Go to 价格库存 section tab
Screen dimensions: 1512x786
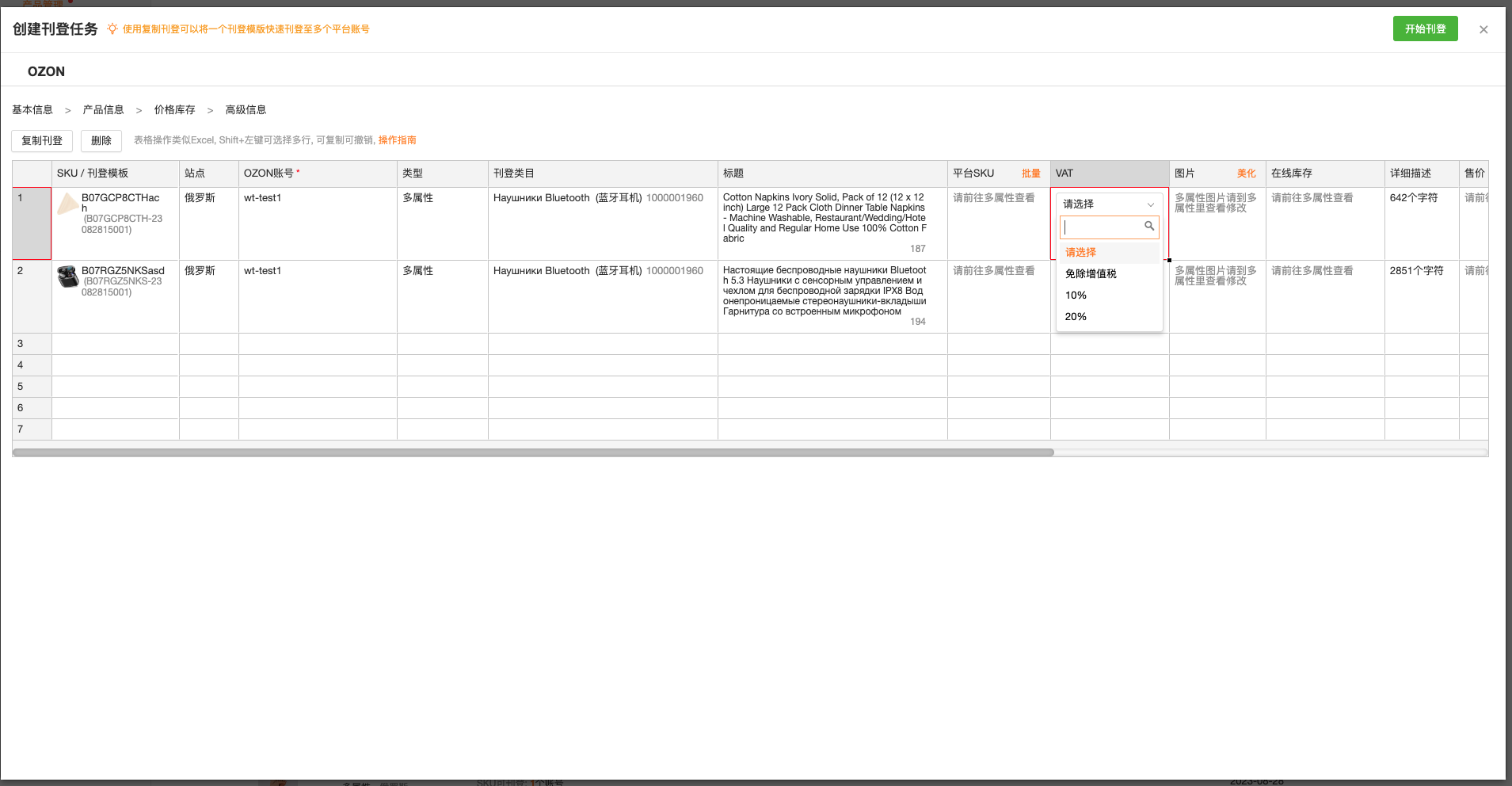click(174, 110)
